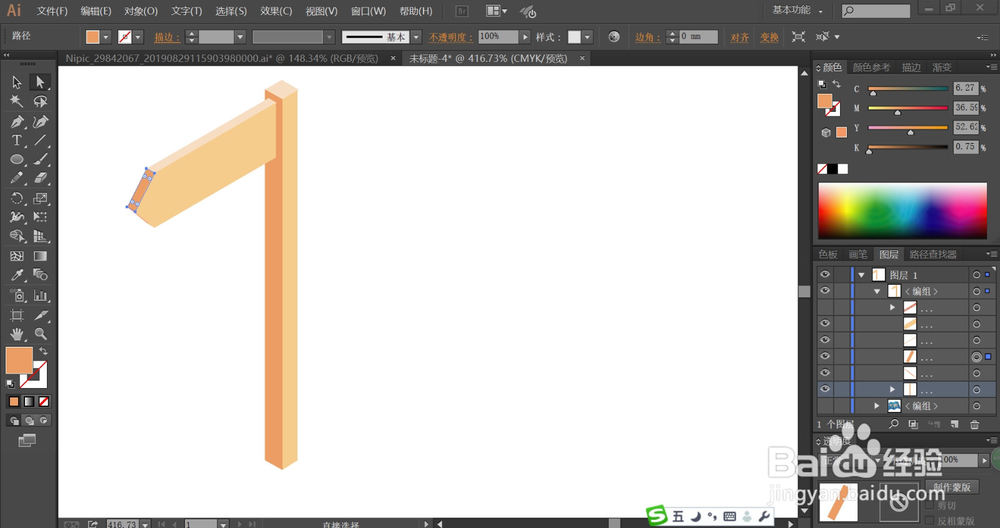Image resolution: width=1000 pixels, height=528 pixels.
Task: Toggle visibility of first 编组 sublayer
Action: (825, 291)
